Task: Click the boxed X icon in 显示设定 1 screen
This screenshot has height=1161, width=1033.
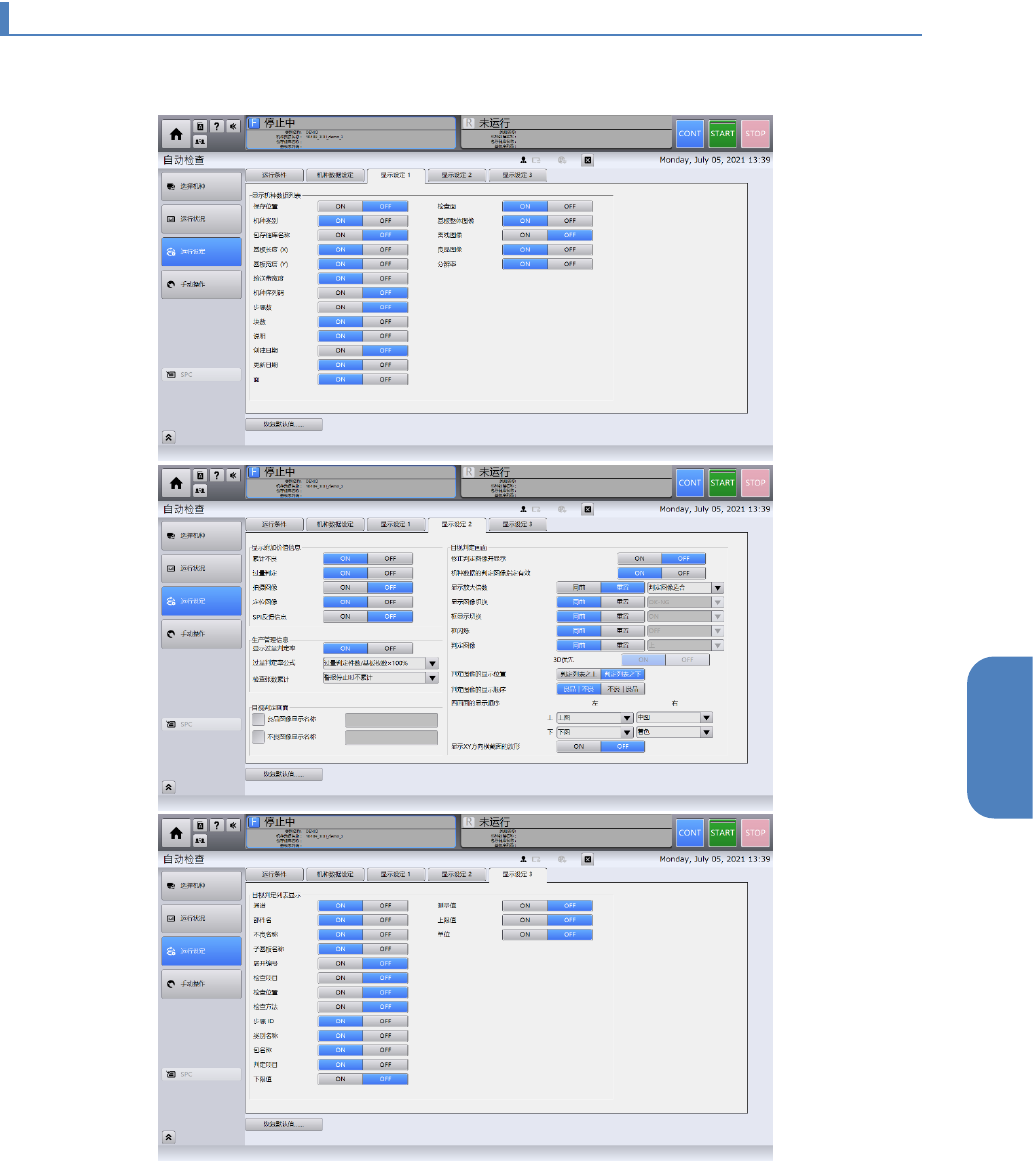Action: point(587,160)
